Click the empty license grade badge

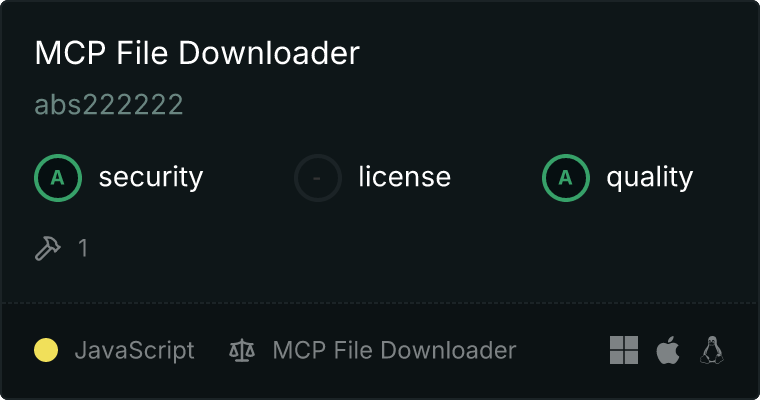(318, 178)
